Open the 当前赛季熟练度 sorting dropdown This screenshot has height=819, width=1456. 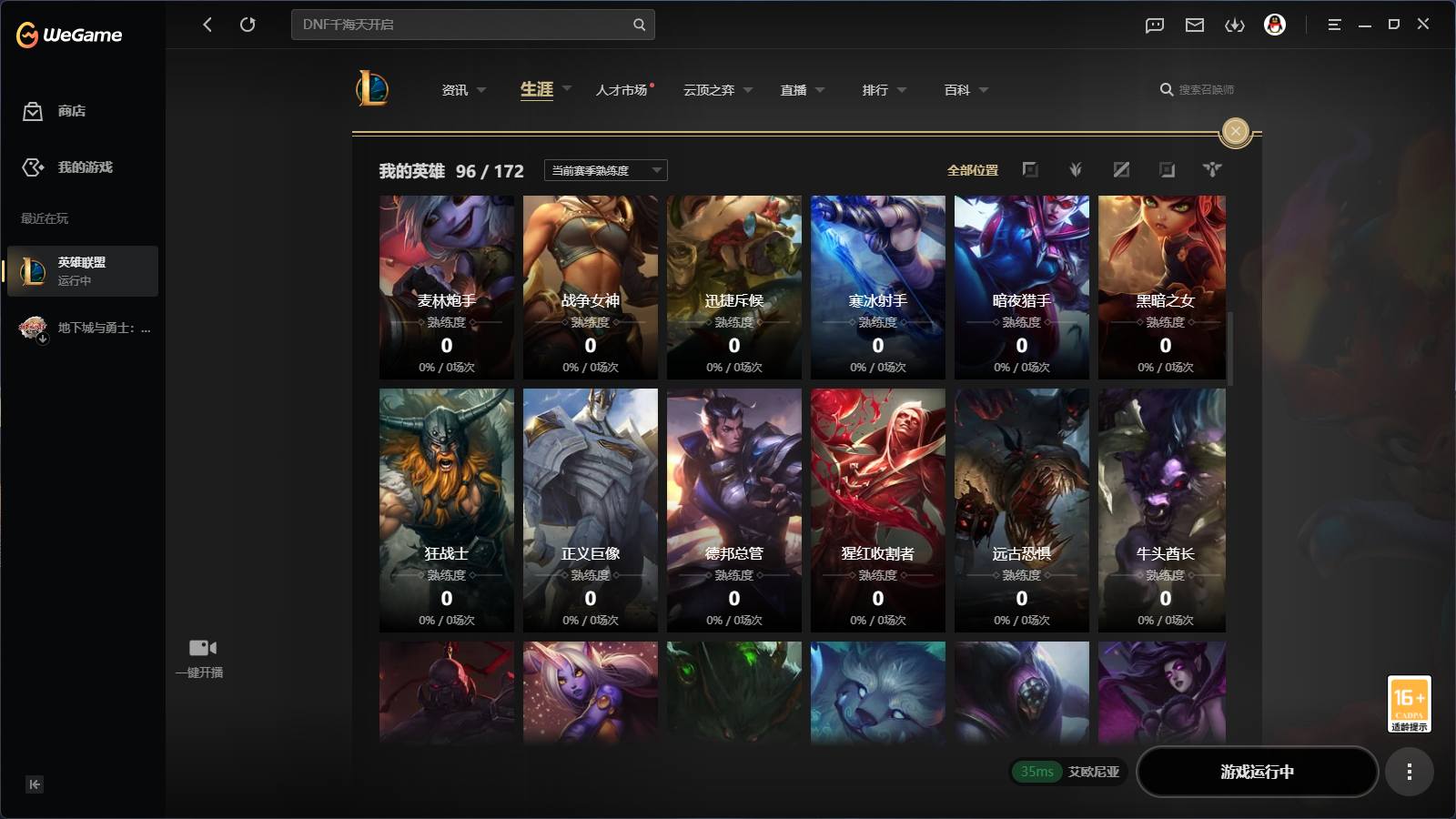[605, 170]
